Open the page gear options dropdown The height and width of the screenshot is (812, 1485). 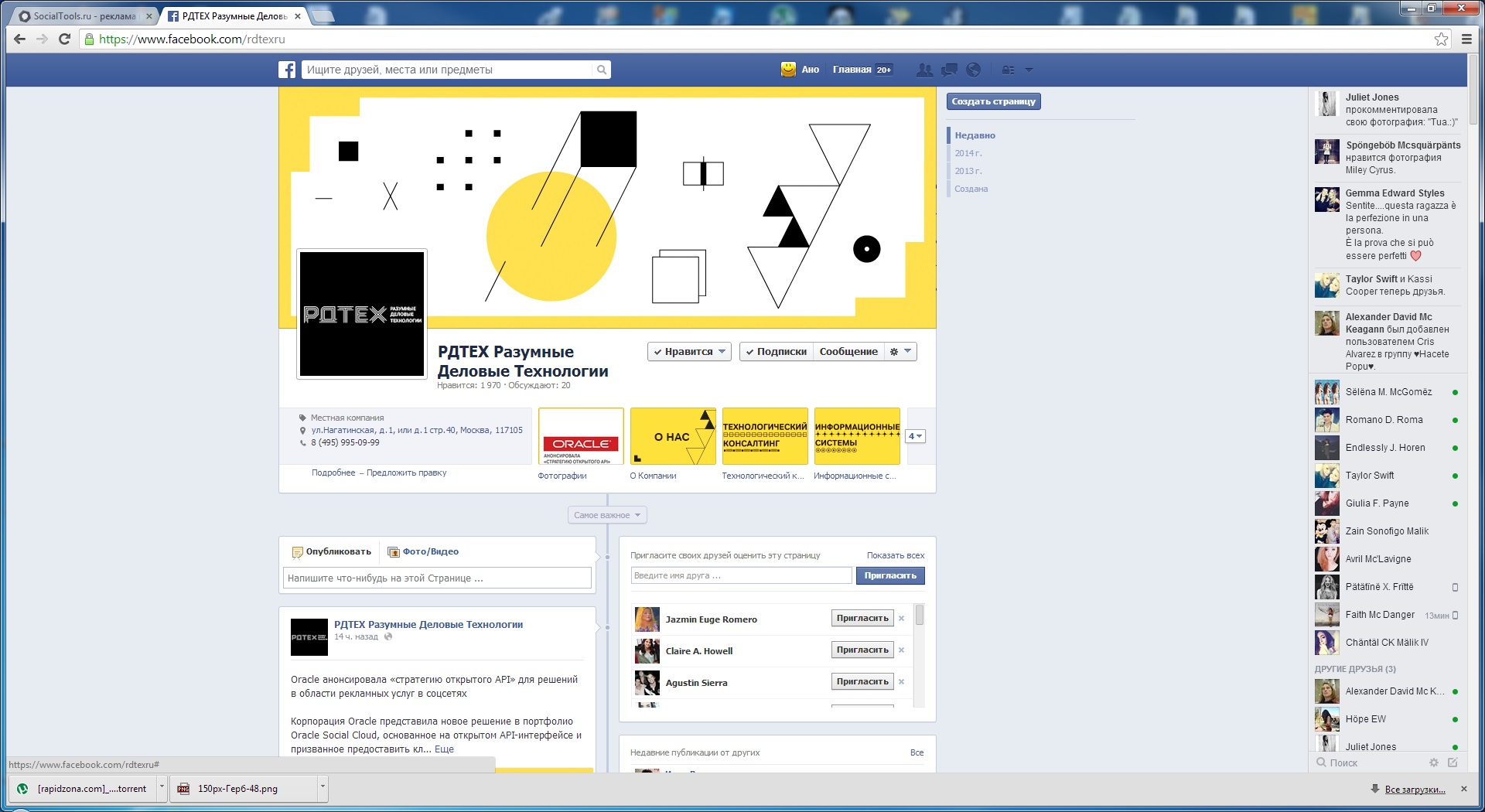(x=900, y=352)
